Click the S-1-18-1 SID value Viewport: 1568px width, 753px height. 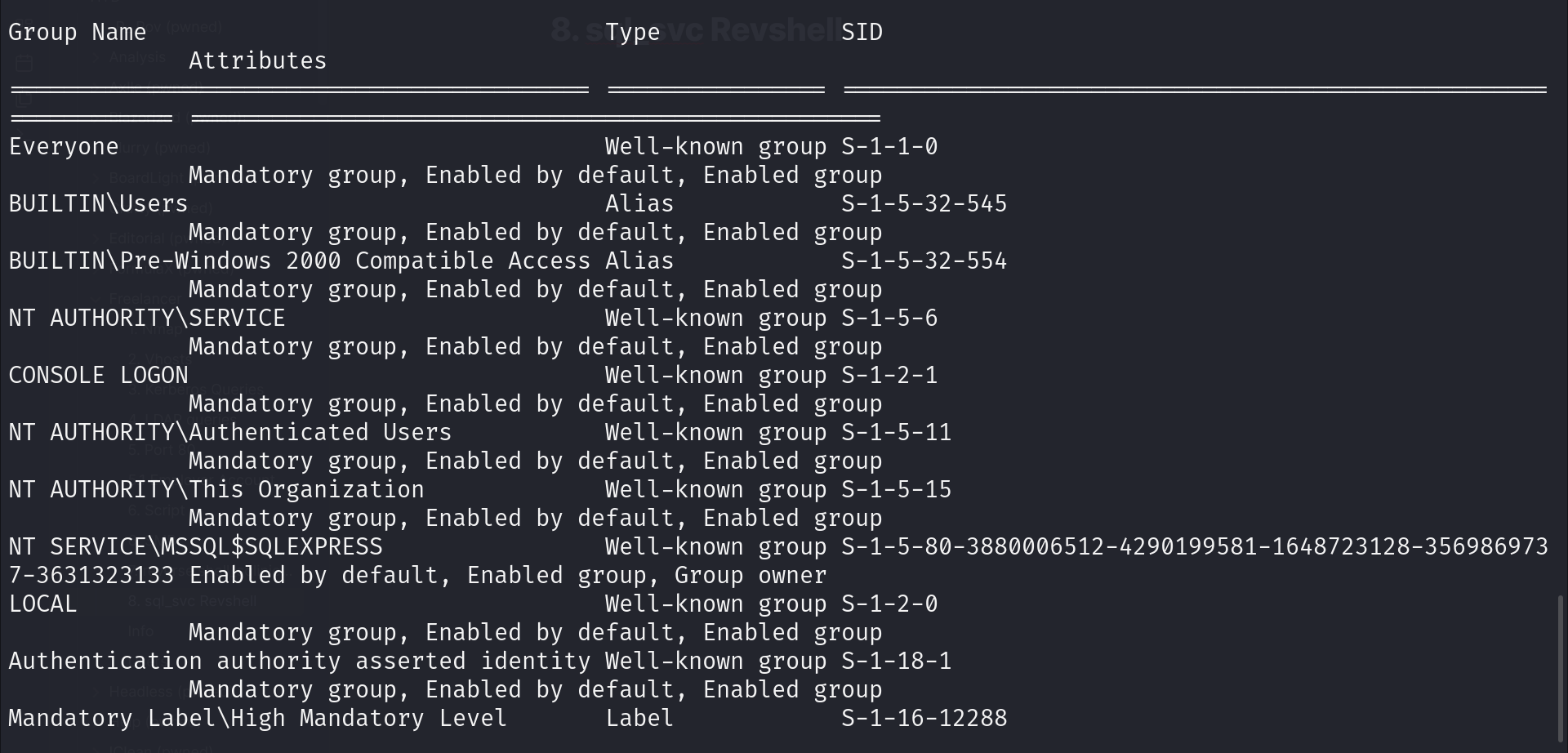coord(896,662)
